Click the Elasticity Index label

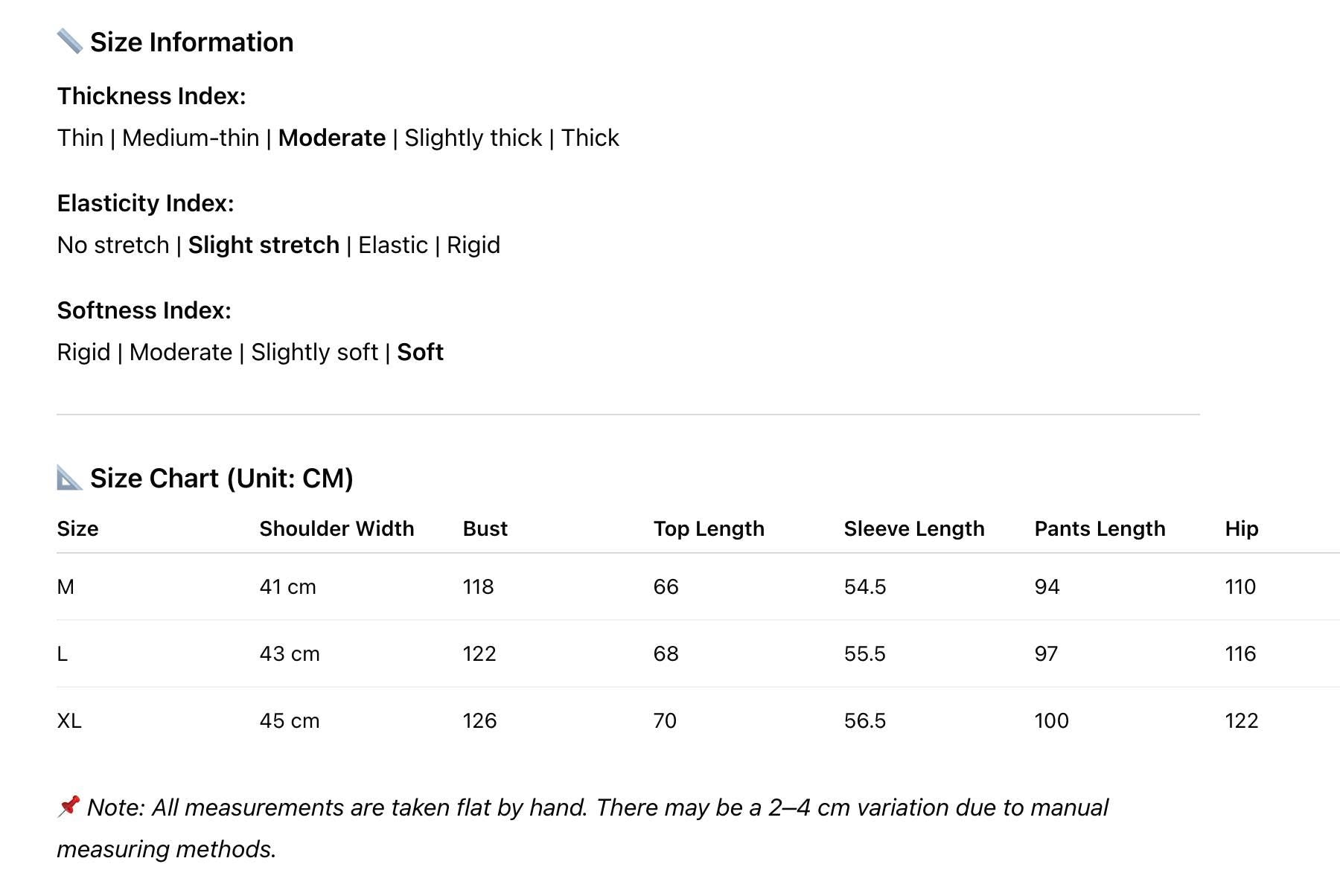coord(145,204)
